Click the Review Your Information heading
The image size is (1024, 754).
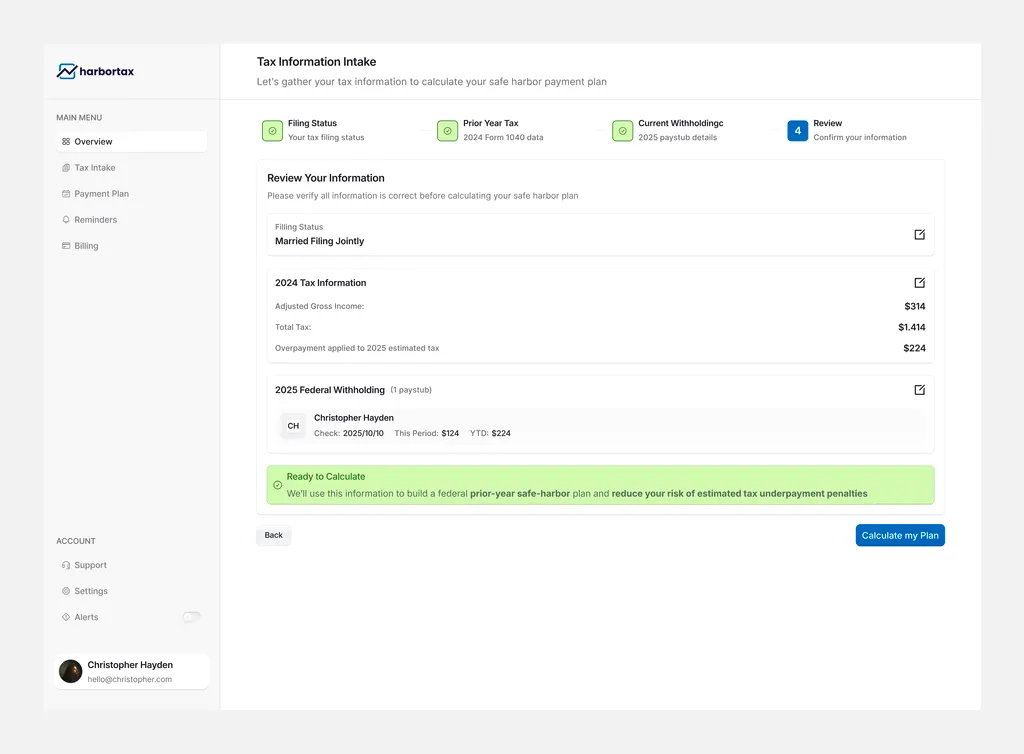click(x=326, y=178)
